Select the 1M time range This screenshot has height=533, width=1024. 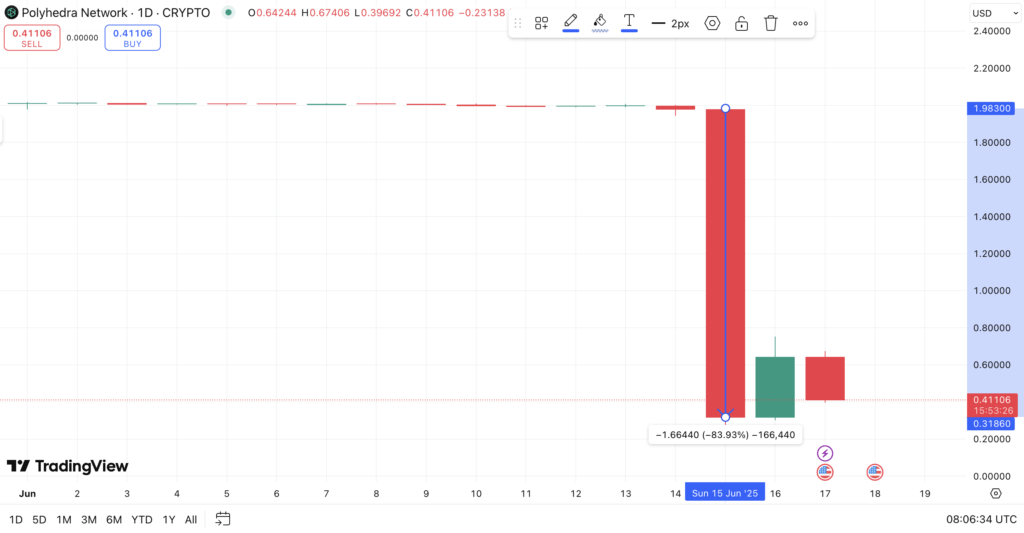pos(63,520)
